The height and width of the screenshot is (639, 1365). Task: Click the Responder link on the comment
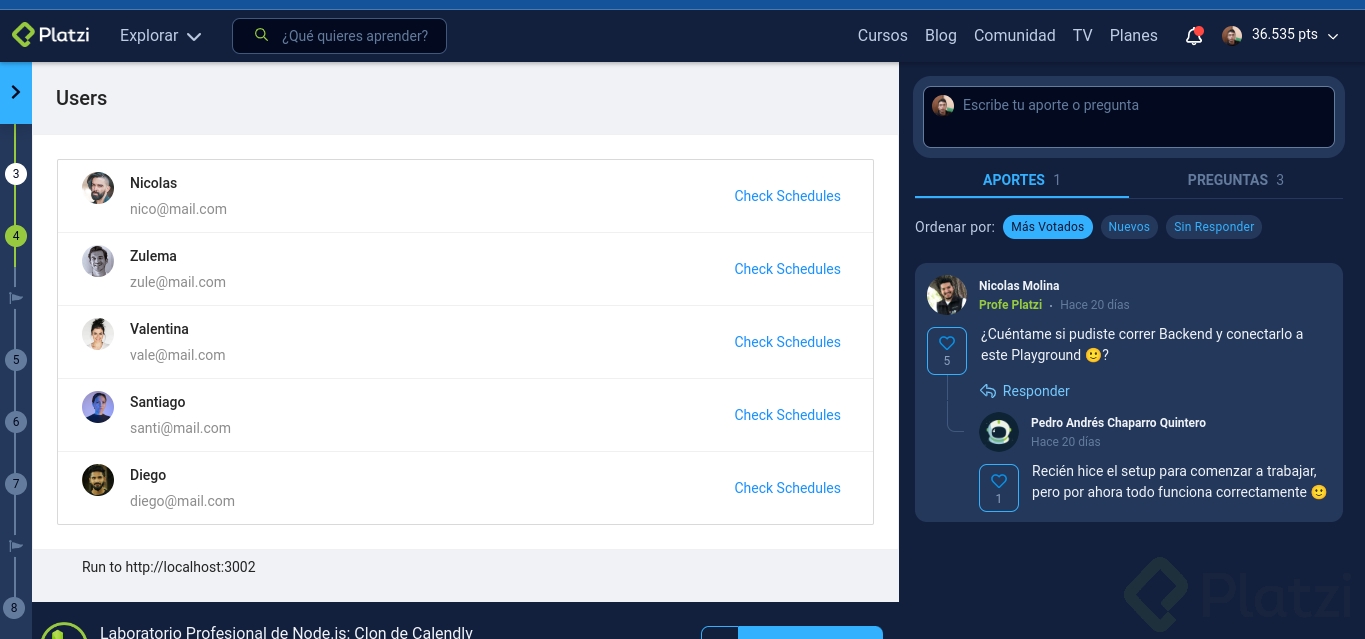coord(1036,391)
